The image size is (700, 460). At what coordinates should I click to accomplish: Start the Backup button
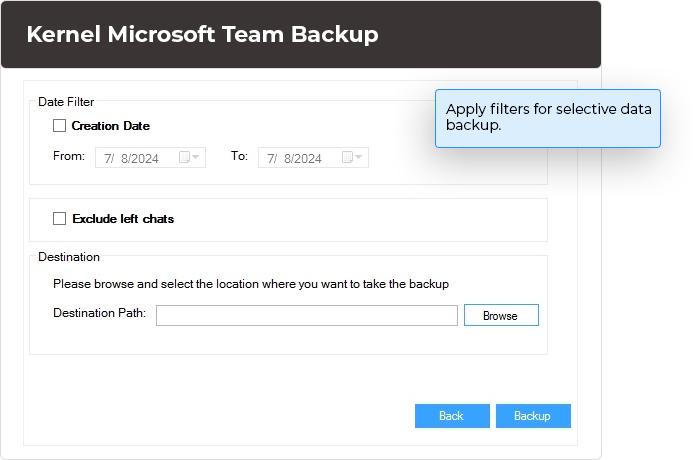tap(533, 416)
